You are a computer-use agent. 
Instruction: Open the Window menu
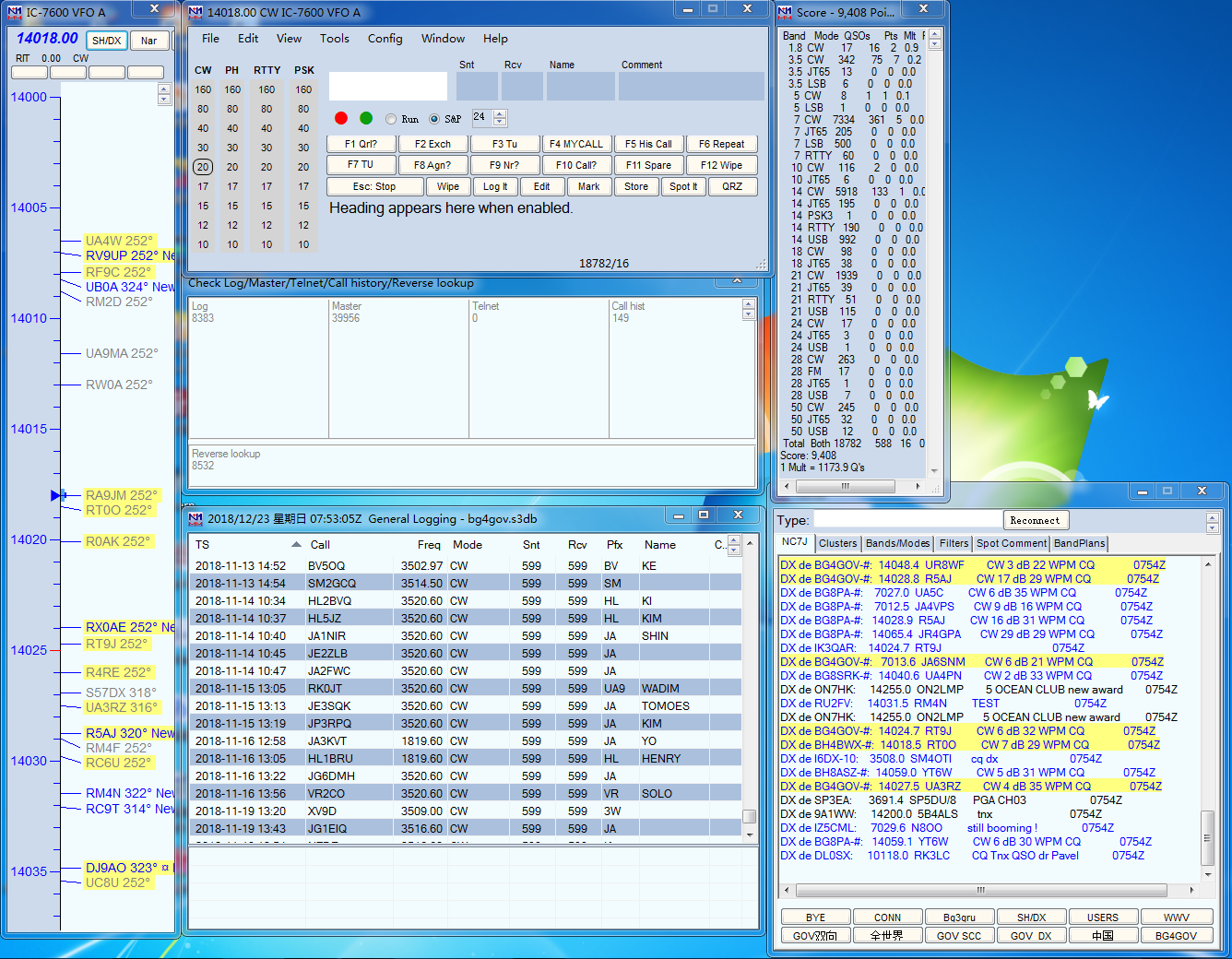point(444,39)
